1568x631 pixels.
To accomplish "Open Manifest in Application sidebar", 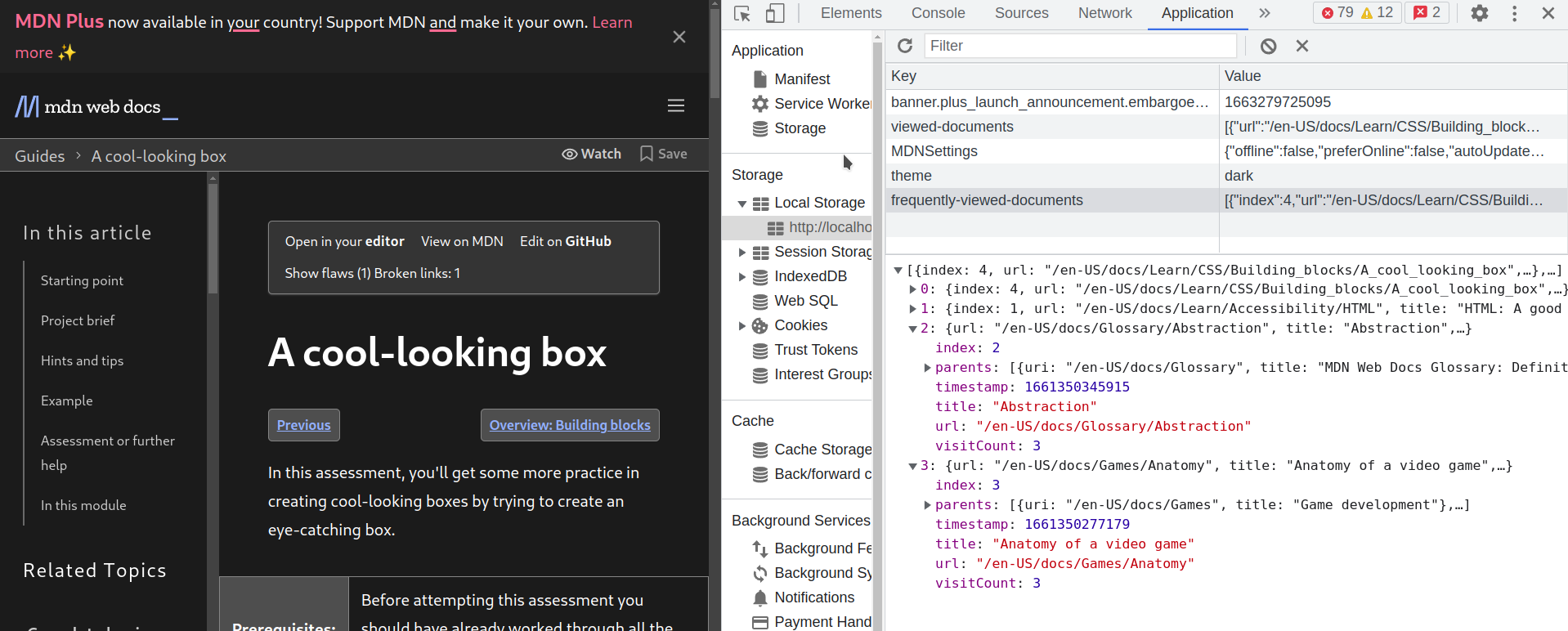I will (x=802, y=79).
